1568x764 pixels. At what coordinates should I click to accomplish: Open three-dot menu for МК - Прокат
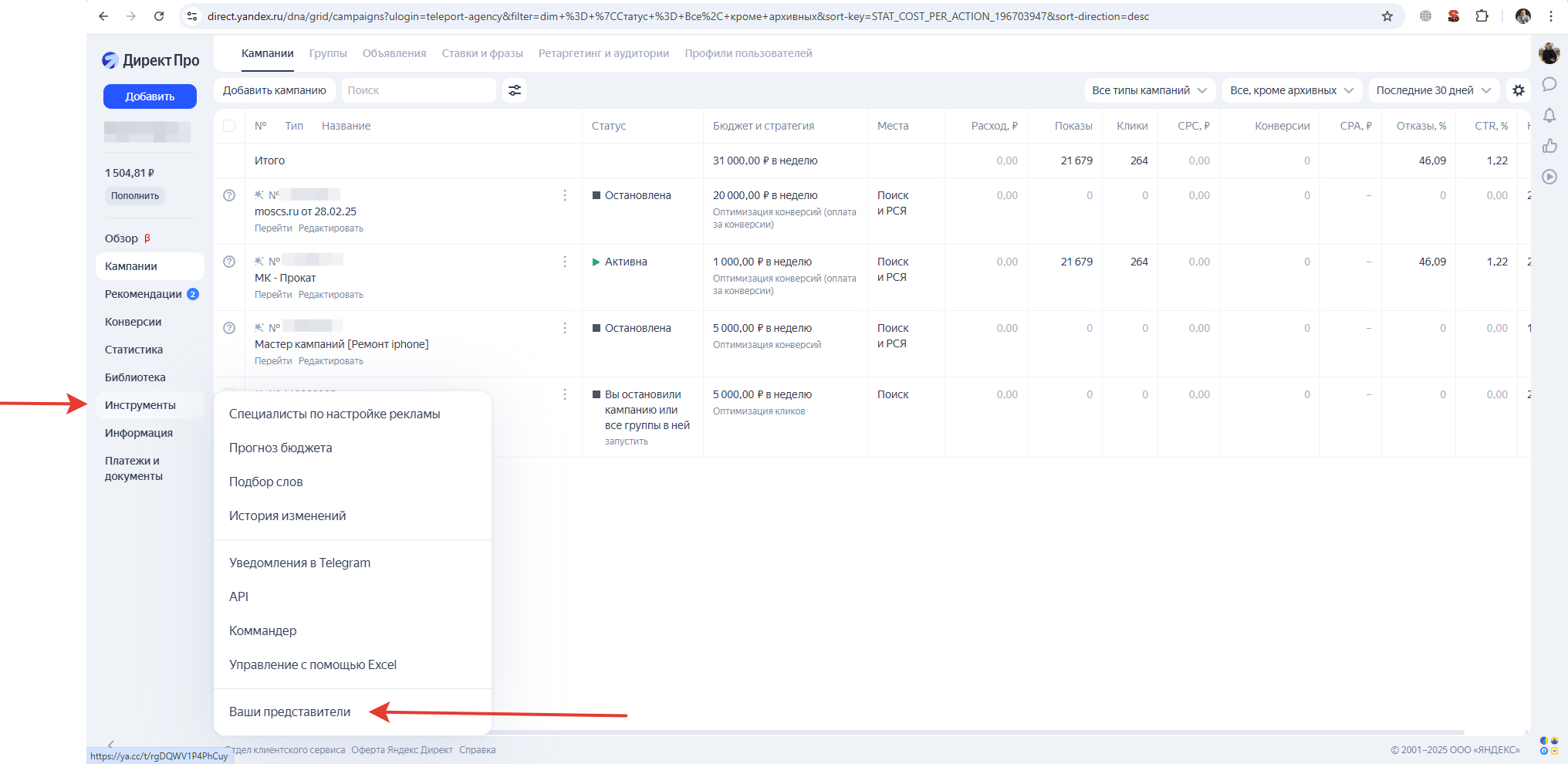pyautogui.click(x=565, y=262)
